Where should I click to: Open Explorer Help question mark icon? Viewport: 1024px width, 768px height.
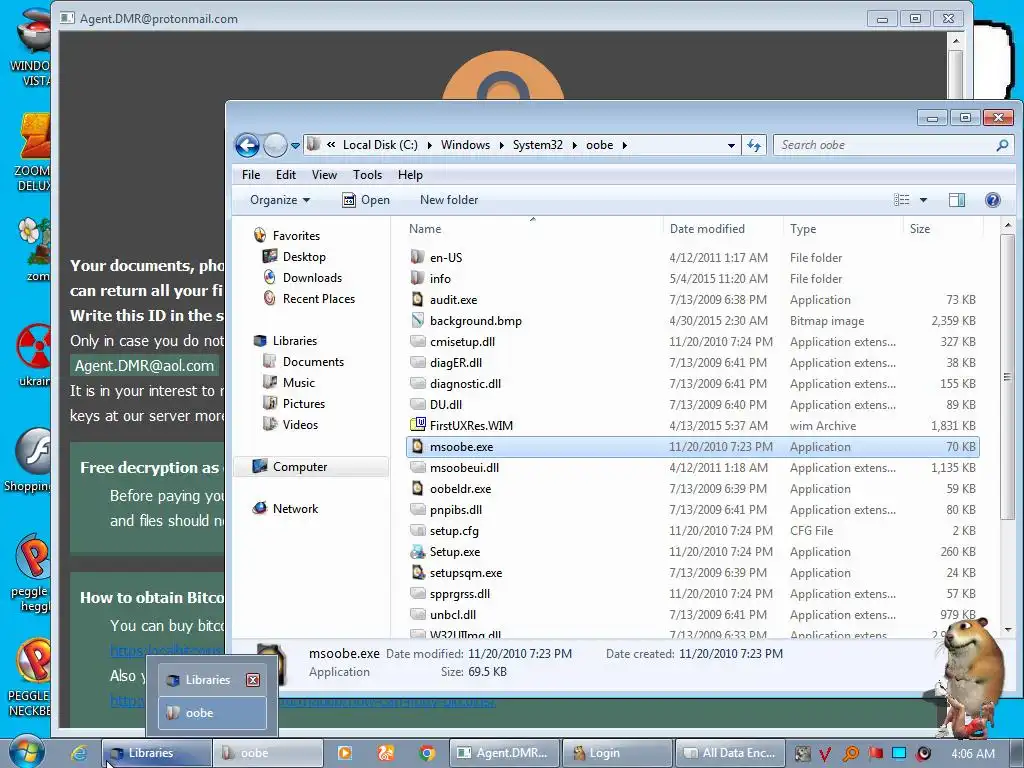point(993,200)
